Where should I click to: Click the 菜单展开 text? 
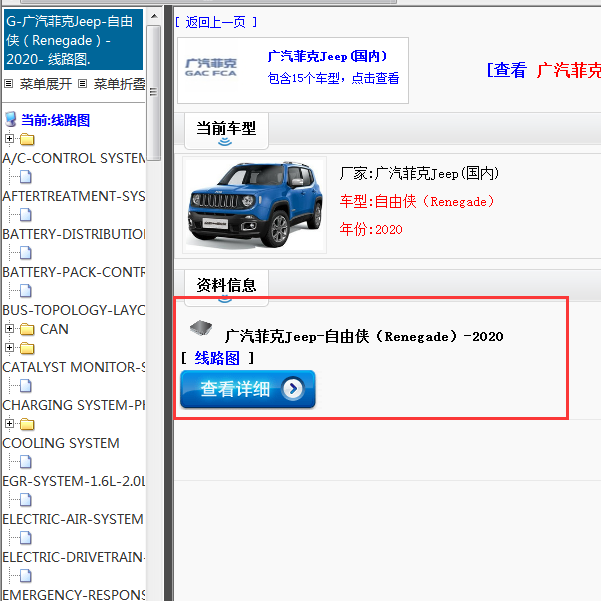tap(46, 84)
